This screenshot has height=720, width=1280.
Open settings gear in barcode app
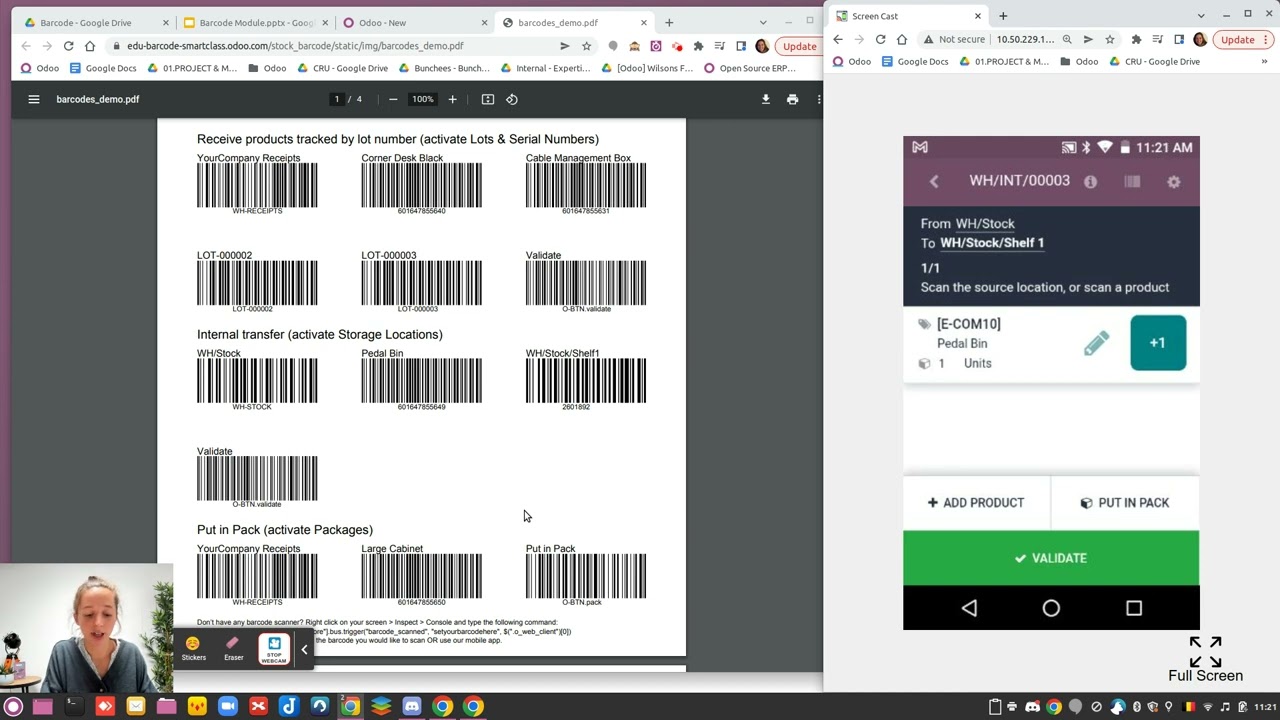(x=1174, y=182)
